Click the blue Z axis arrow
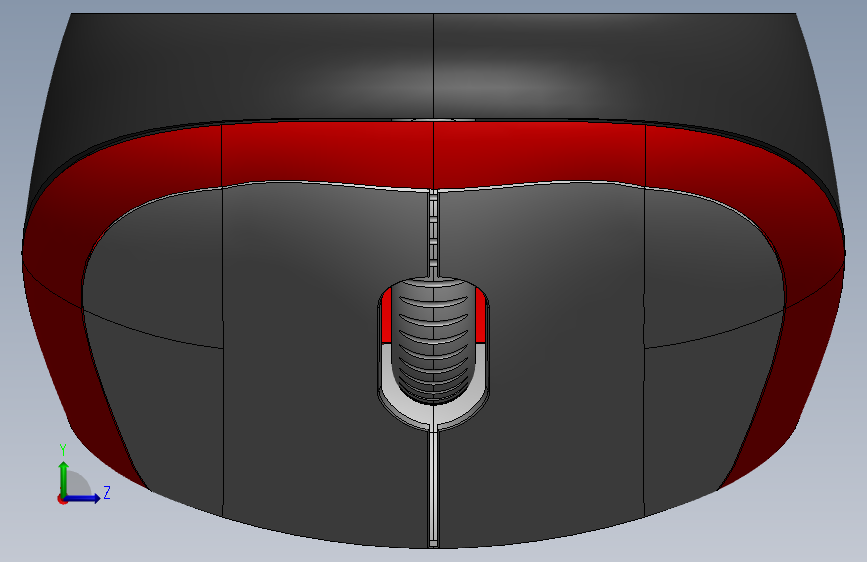This screenshot has height=562, width=867. click(83, 498)
